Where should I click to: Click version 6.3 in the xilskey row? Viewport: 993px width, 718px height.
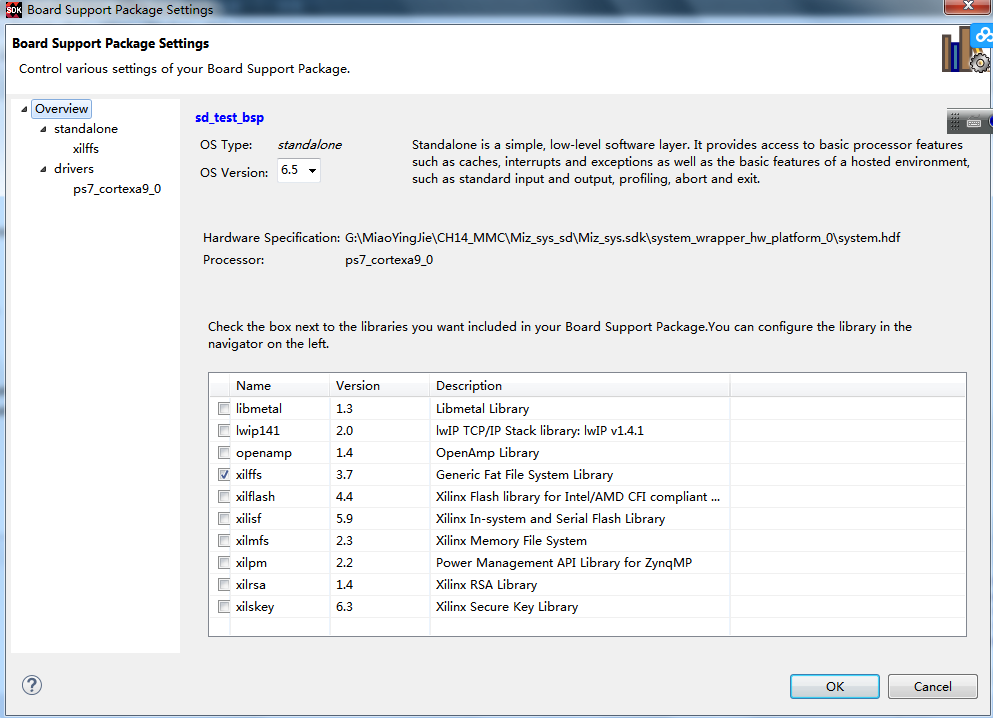point(345,607)
